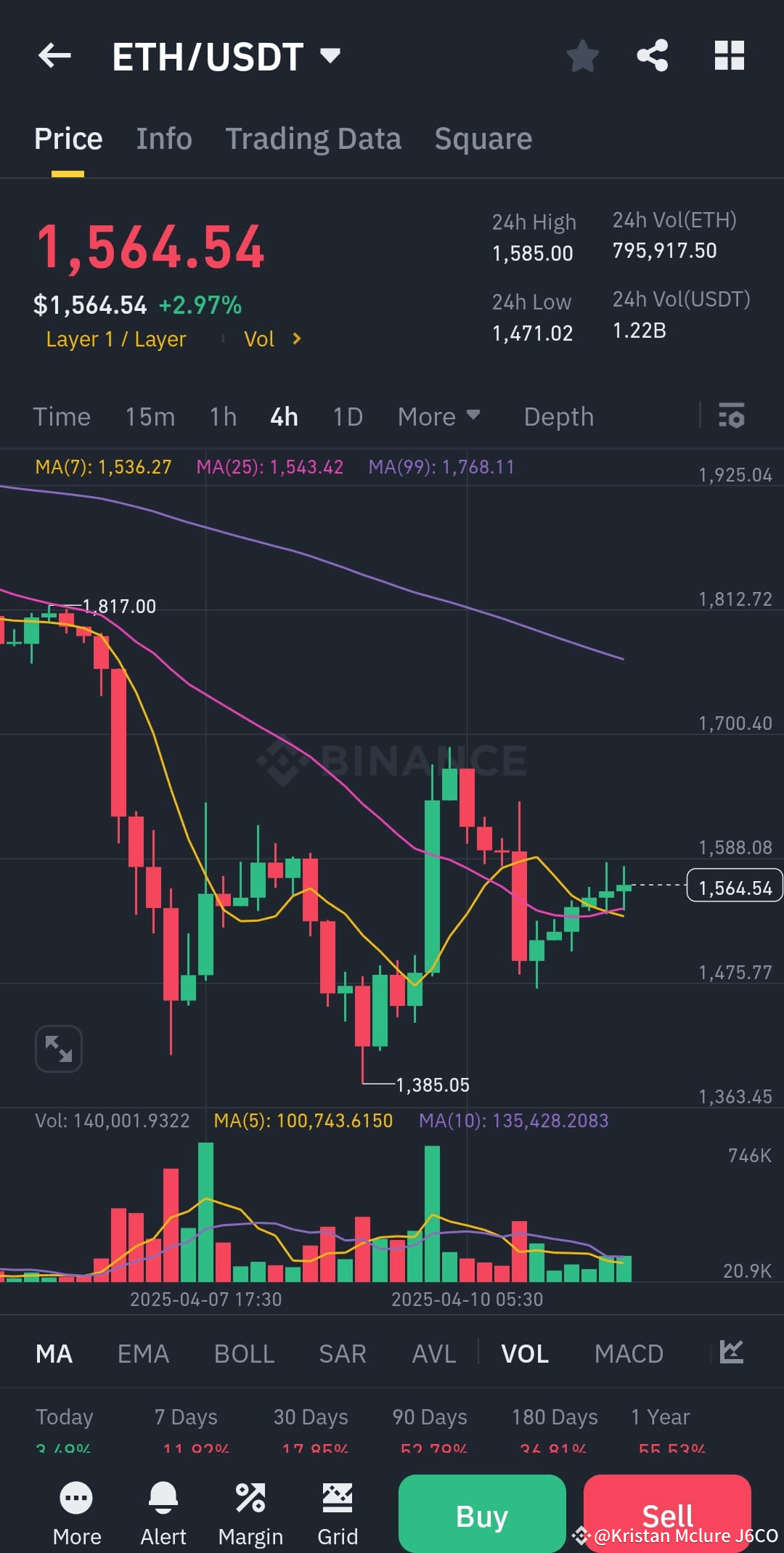This screenshot has height=1553, width=784.
Task: Add ETH/USDT to favorites with the star
Action: point(581,56)
